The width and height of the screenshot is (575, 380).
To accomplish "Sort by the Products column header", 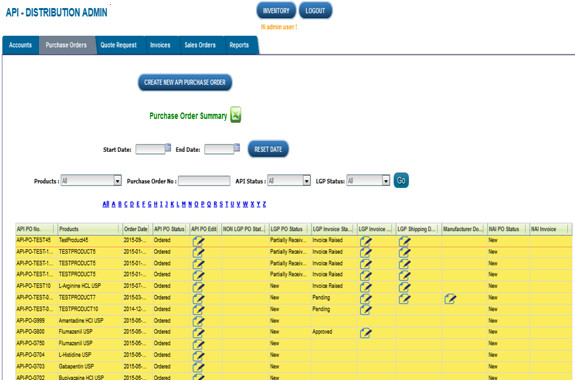I will (x=89, y=229).
